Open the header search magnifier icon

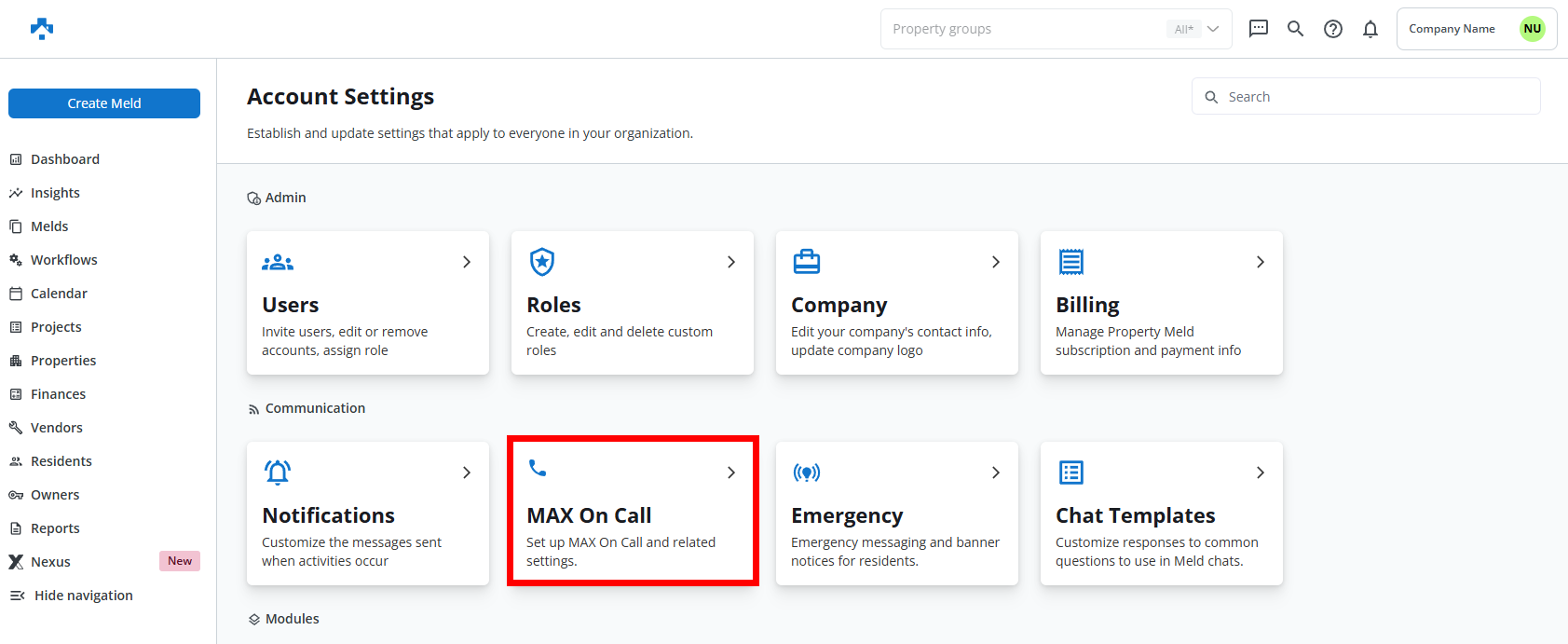click(x=1295, y=29)
